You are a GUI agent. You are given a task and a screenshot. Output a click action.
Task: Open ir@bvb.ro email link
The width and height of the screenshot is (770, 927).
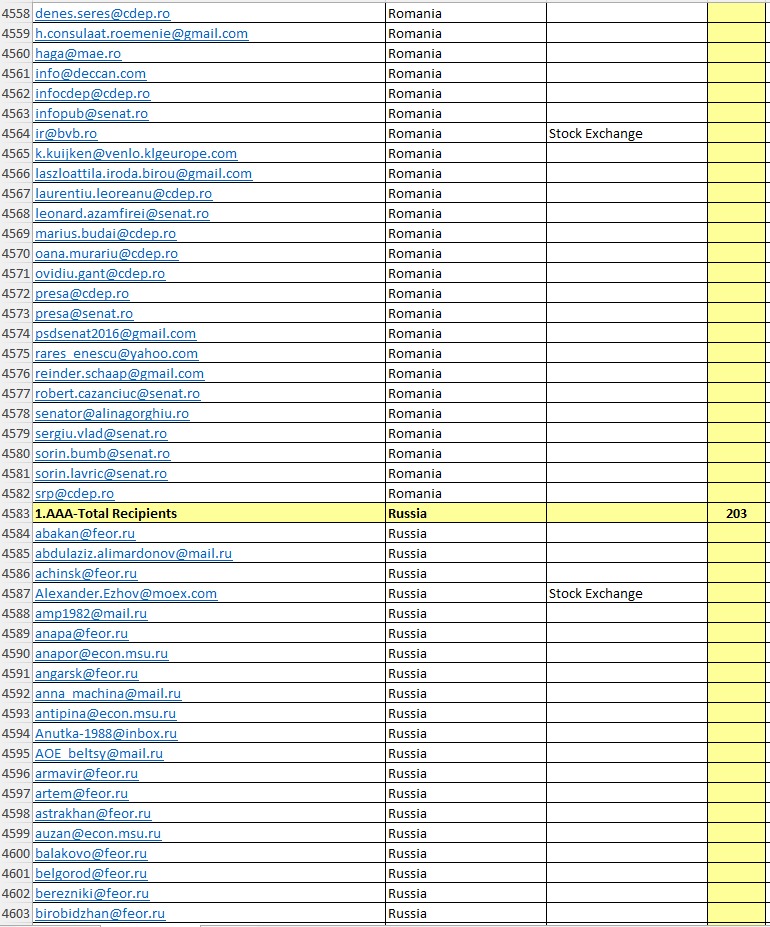(66, 134)
